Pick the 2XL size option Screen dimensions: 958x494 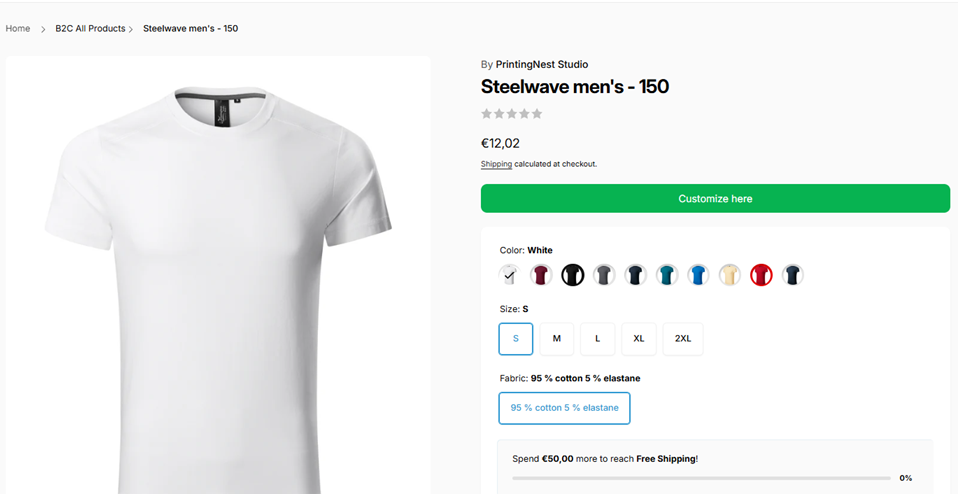683,339
